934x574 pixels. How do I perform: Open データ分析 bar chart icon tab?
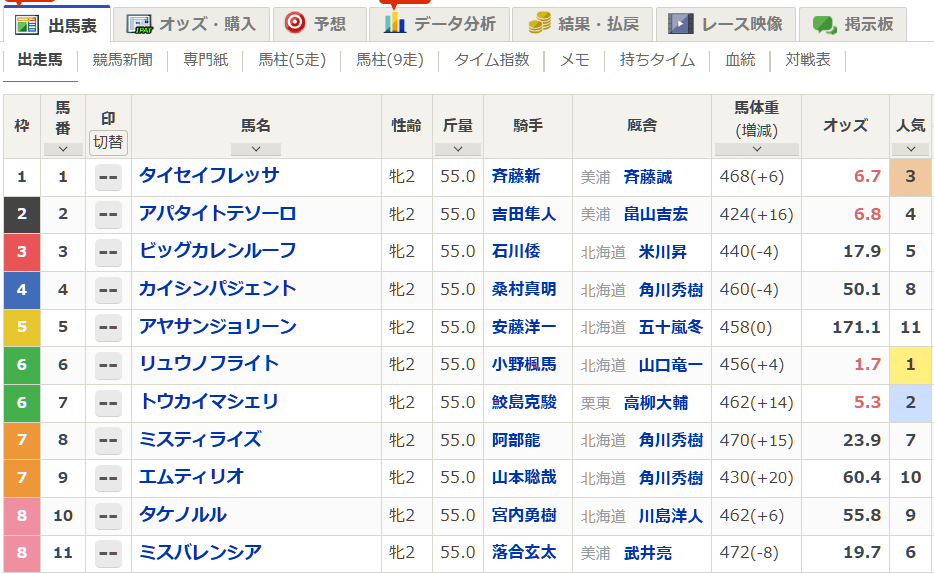(x=439, y=24)
